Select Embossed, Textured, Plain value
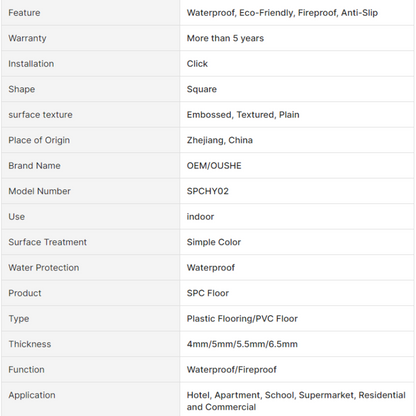 click(x=243, y=115)
